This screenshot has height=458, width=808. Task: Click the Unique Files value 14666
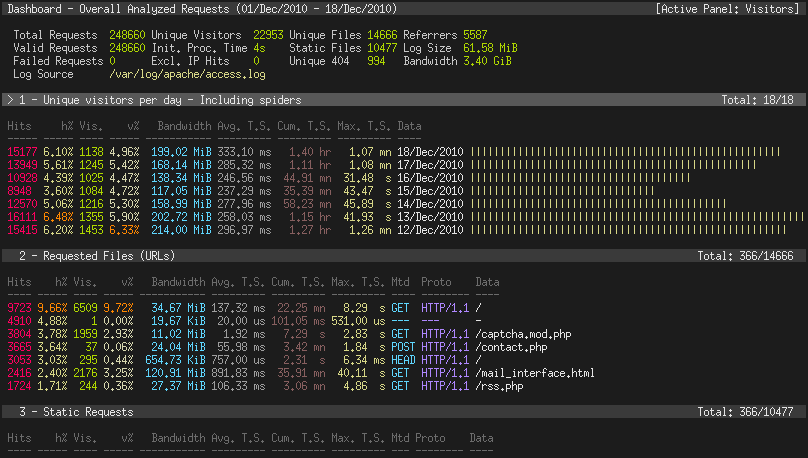coord(382,35)
